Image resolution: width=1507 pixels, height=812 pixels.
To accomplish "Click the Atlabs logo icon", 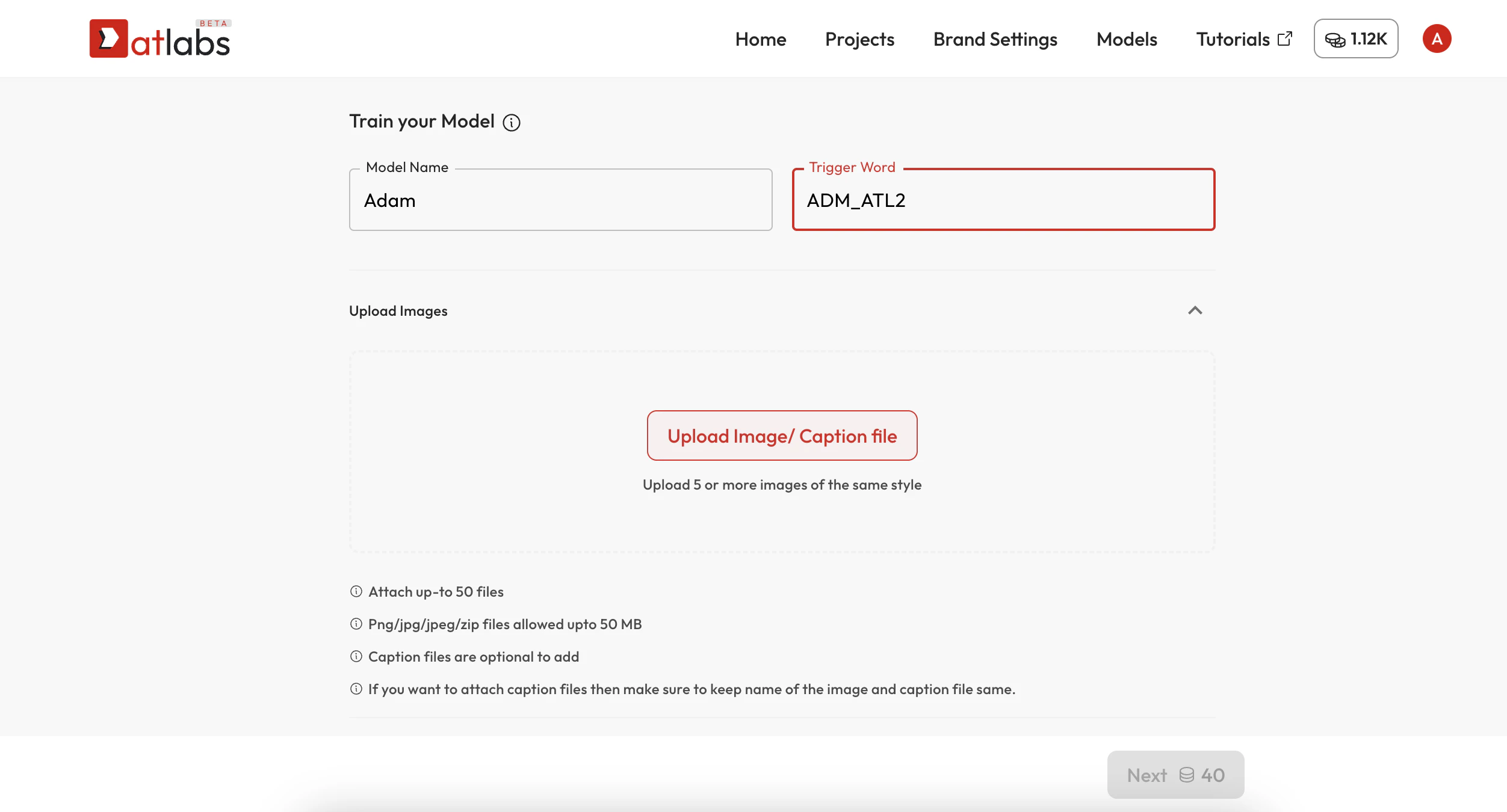I will pos(109,38).
